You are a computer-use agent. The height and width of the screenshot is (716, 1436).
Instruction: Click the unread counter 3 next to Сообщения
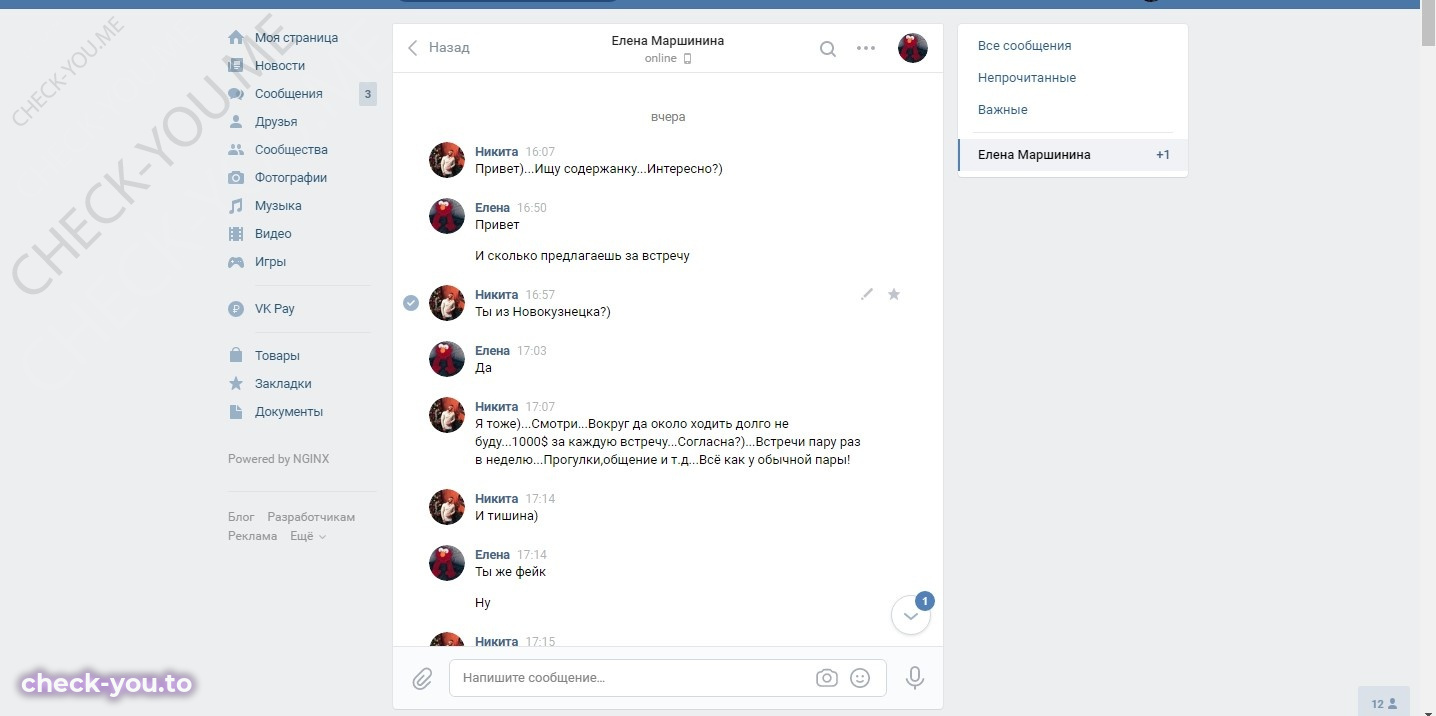point(368,95)
